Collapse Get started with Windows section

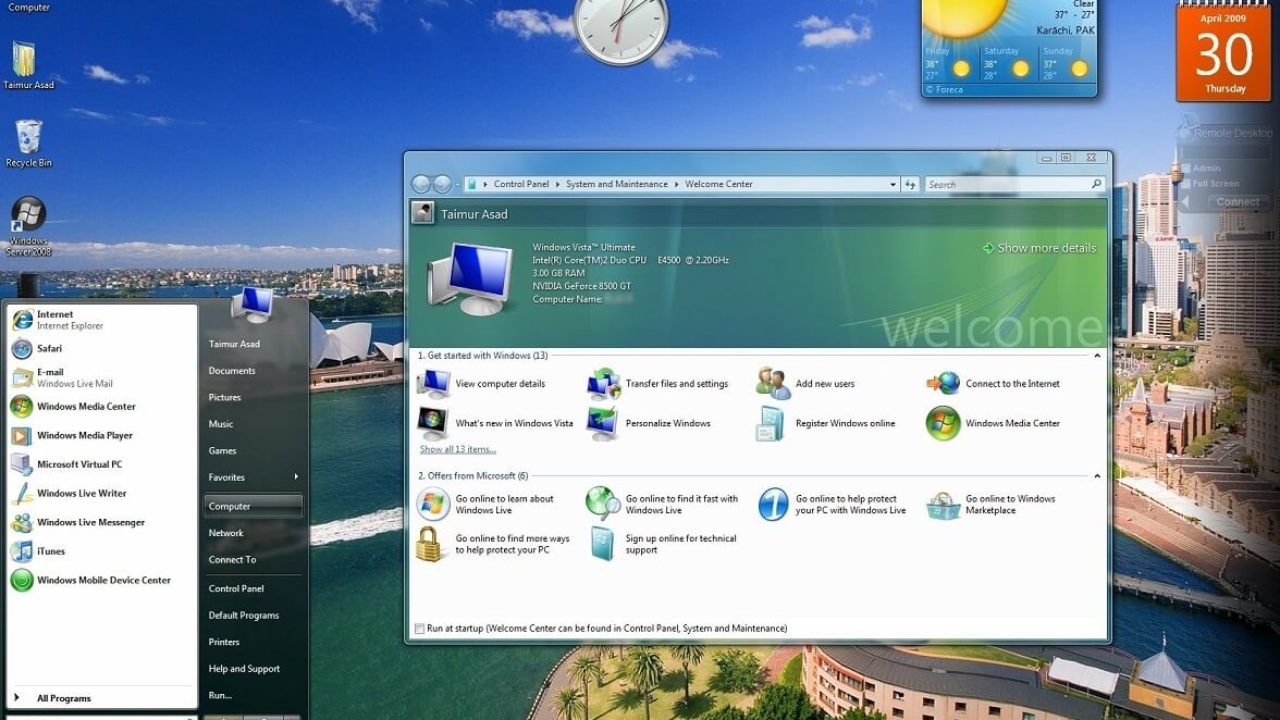(1097, 356)
